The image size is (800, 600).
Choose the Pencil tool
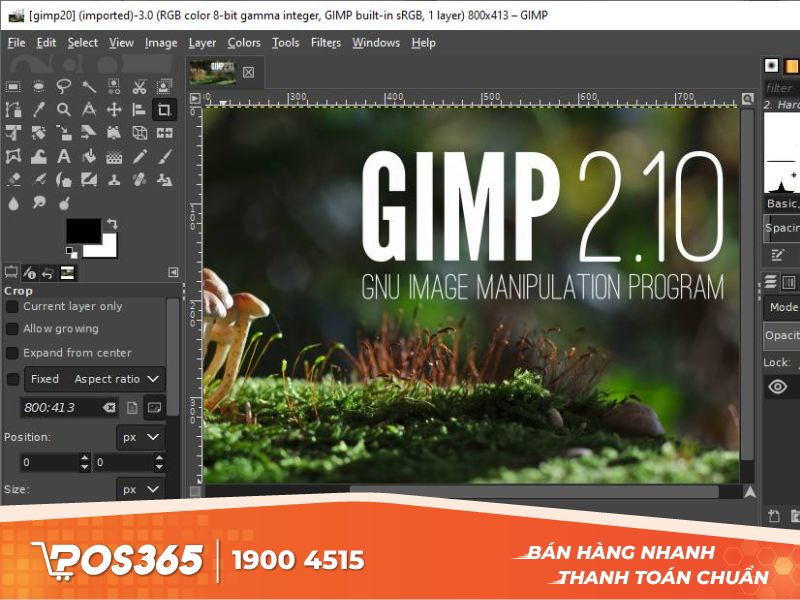pyautogui.click(x=139, y=156)
